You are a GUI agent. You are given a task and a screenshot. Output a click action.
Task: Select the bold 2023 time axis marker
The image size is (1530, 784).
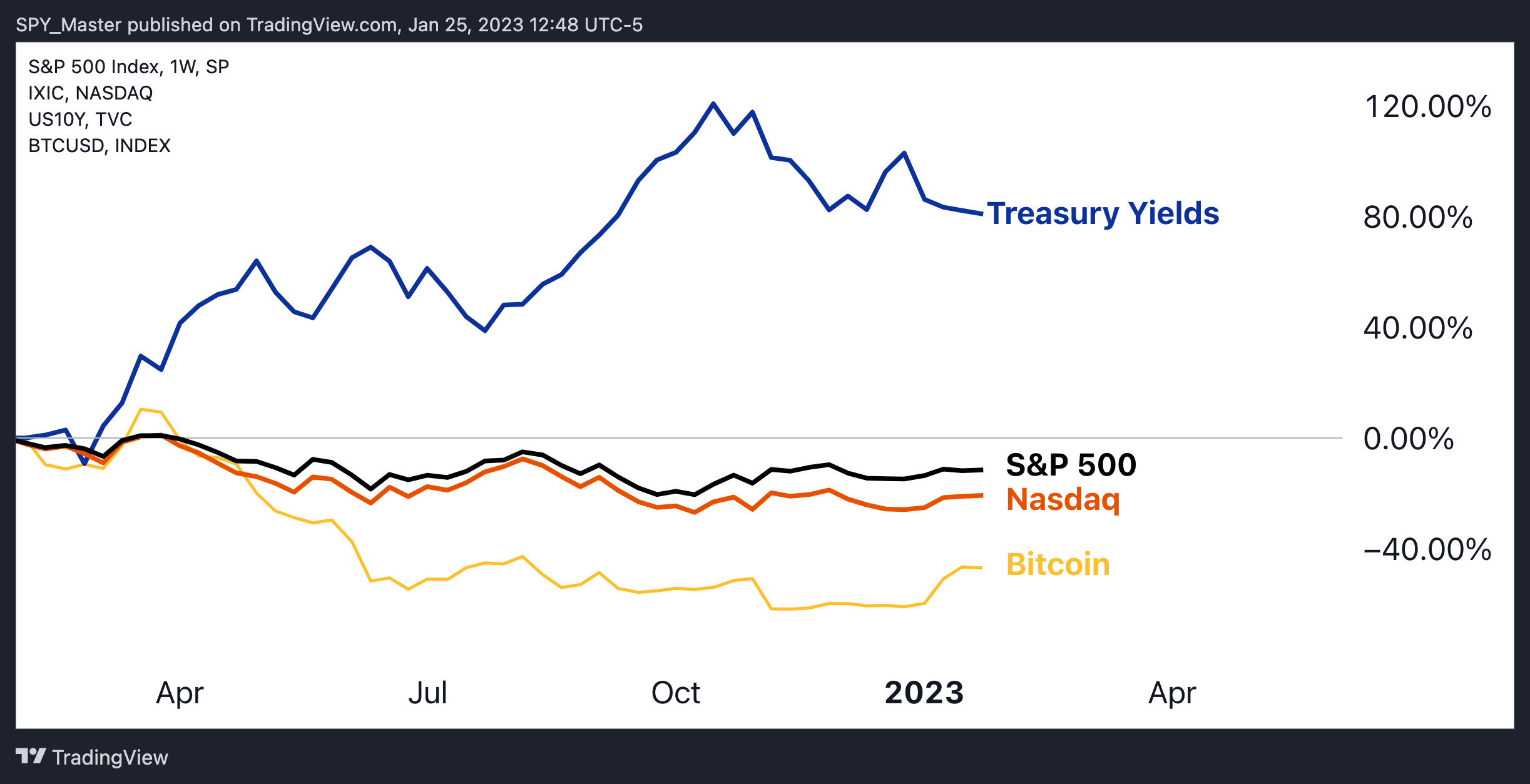click(x=924, y=693)
